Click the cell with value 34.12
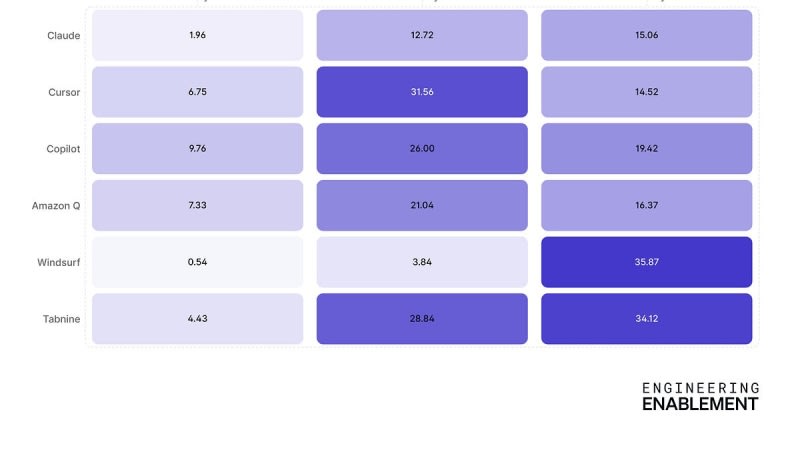This screenshot has height=450, width=800. [x=646, y=319]
